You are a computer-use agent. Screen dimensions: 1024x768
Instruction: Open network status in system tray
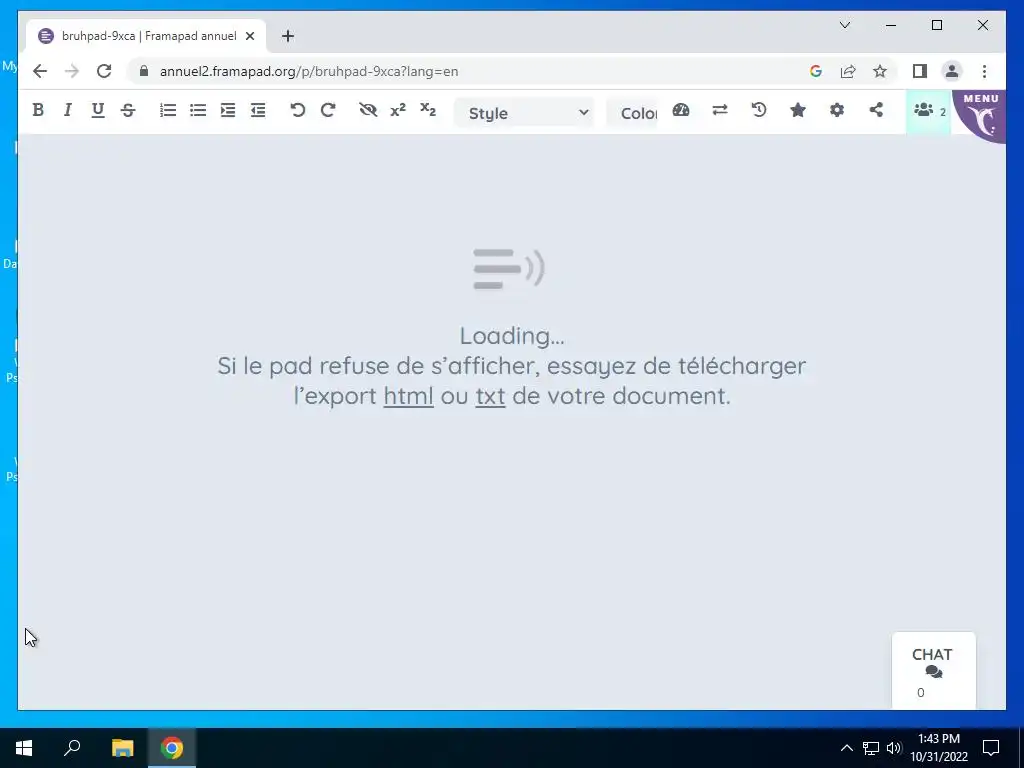(x=871, y=748)
